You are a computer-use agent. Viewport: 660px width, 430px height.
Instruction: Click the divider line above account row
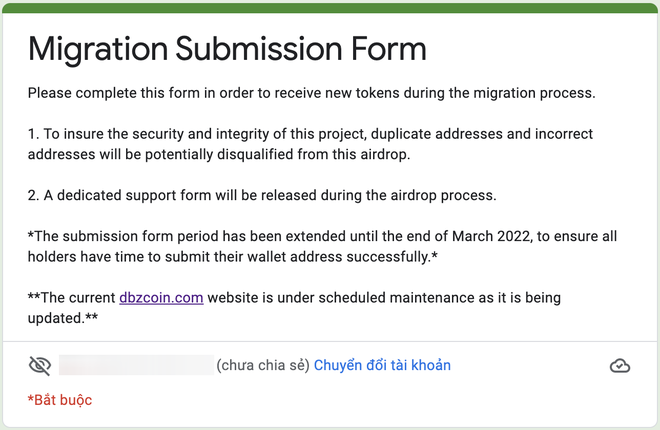[330, 341]
